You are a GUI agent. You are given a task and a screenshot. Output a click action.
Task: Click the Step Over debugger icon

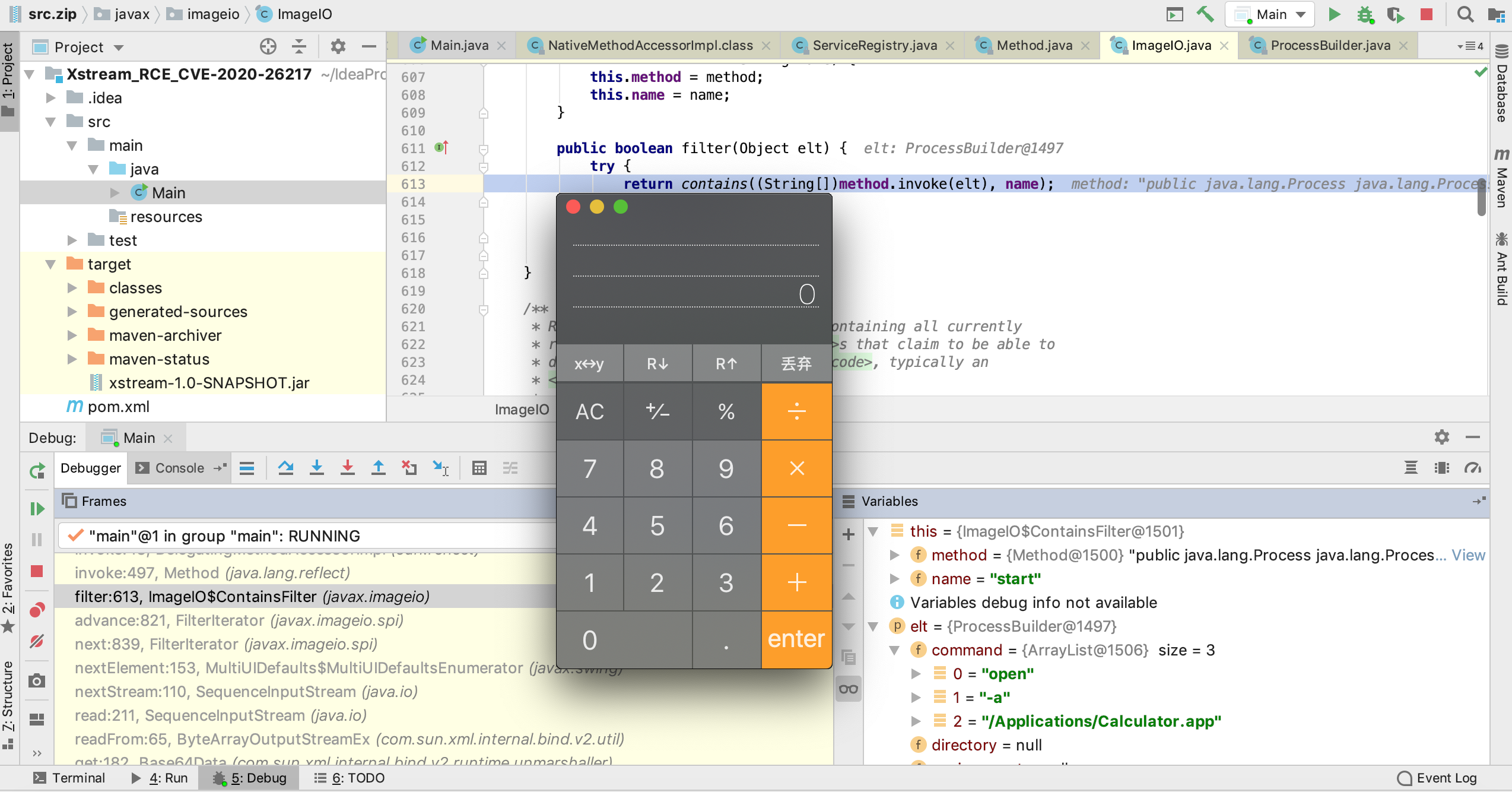(x=285, y=468)
